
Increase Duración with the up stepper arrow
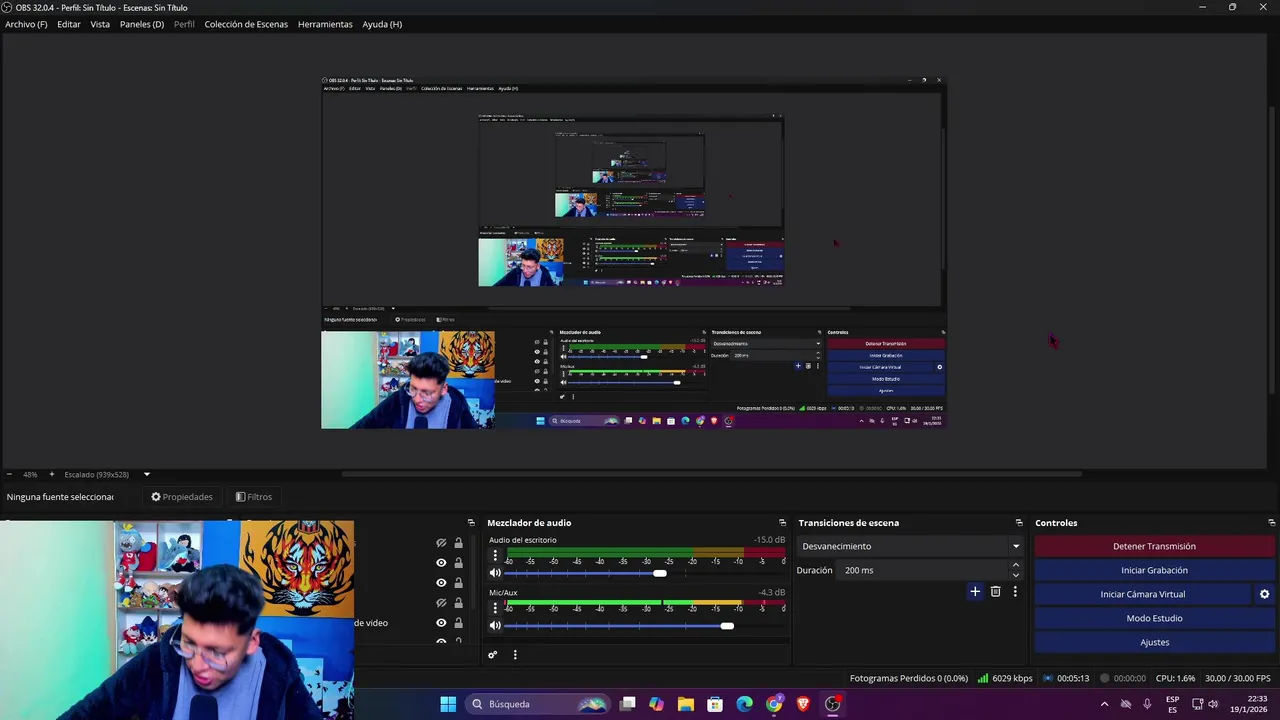1016,565
